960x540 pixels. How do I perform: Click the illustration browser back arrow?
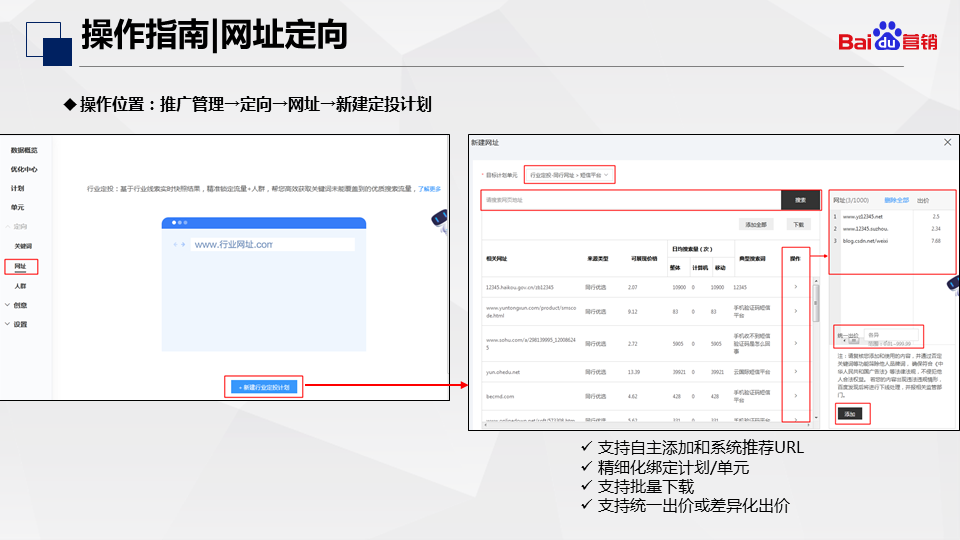(x=175, y=244)
